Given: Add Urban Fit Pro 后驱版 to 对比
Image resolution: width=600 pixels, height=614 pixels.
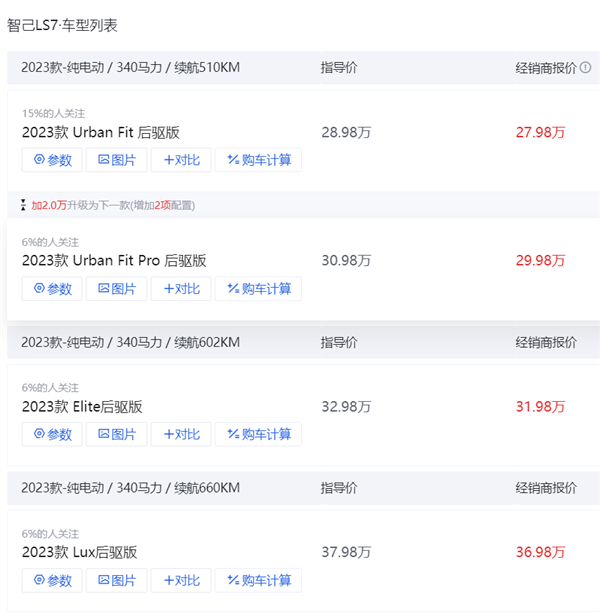Looking at the screenshot, I should pos(181,289).
